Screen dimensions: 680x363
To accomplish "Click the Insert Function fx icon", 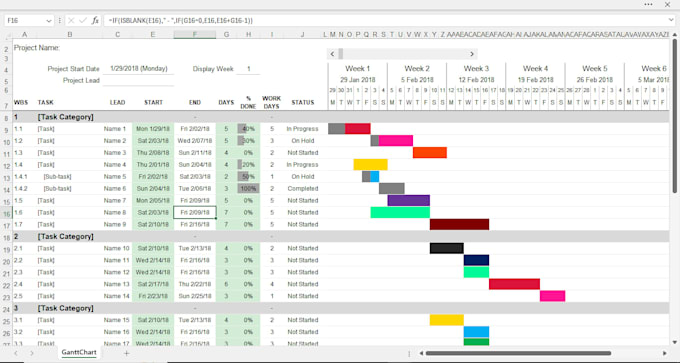I will tap(95, 20).
